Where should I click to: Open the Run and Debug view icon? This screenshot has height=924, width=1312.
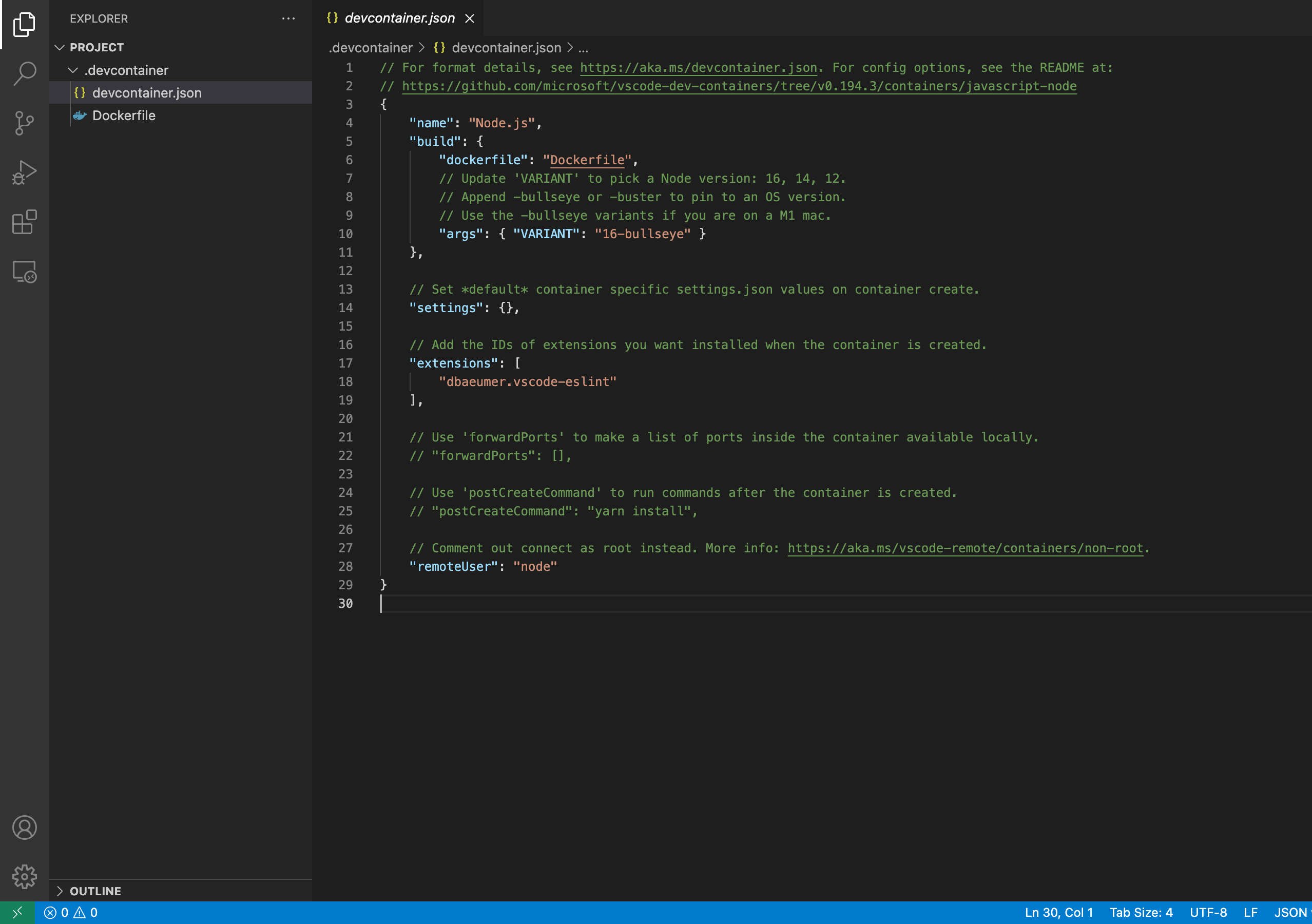pos(24,172)
